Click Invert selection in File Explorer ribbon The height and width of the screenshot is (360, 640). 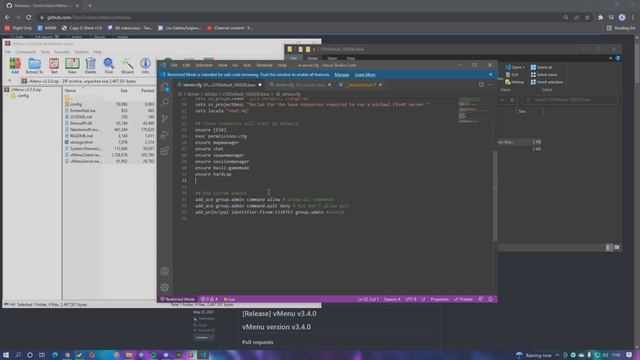click(547, 82)
